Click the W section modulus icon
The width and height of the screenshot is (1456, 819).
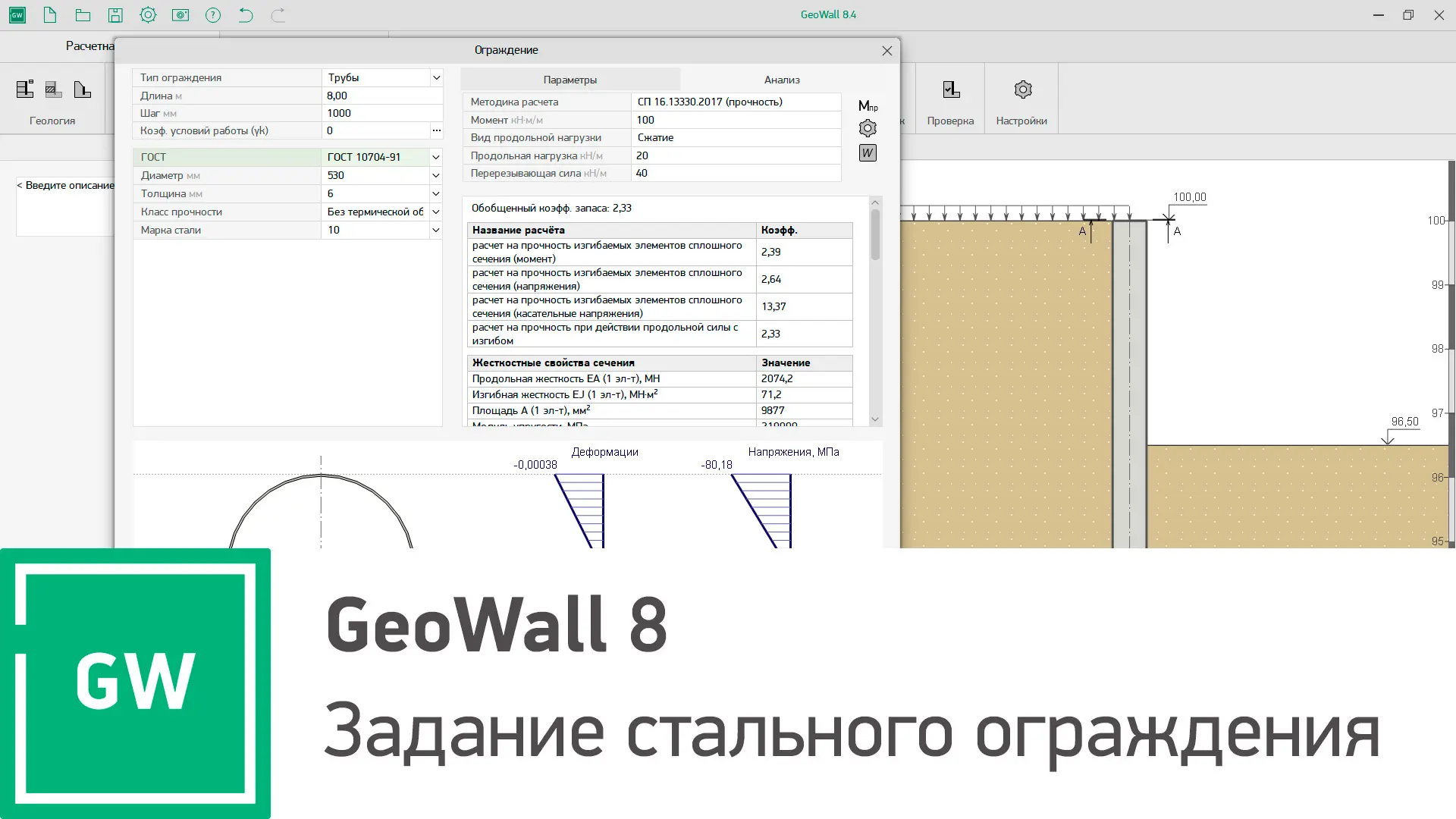pos(868,153)
